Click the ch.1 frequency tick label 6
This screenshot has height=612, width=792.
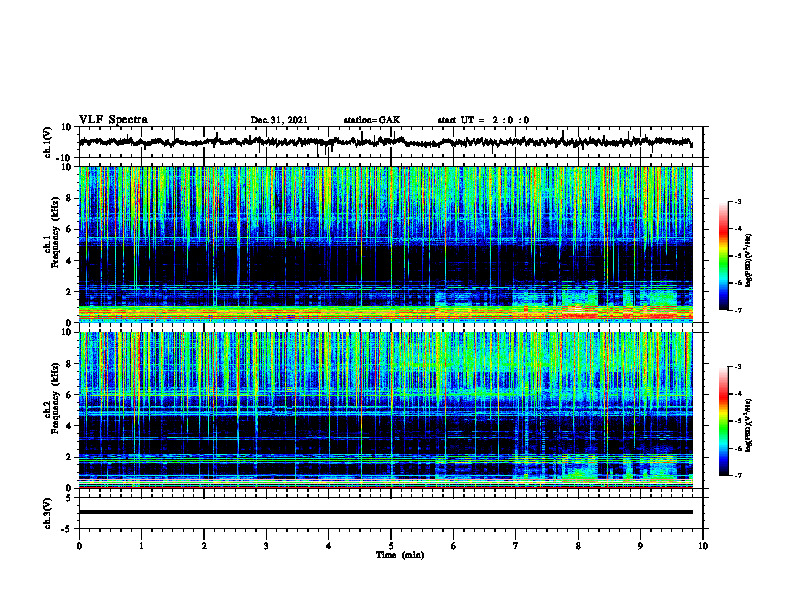coord(69,229)
